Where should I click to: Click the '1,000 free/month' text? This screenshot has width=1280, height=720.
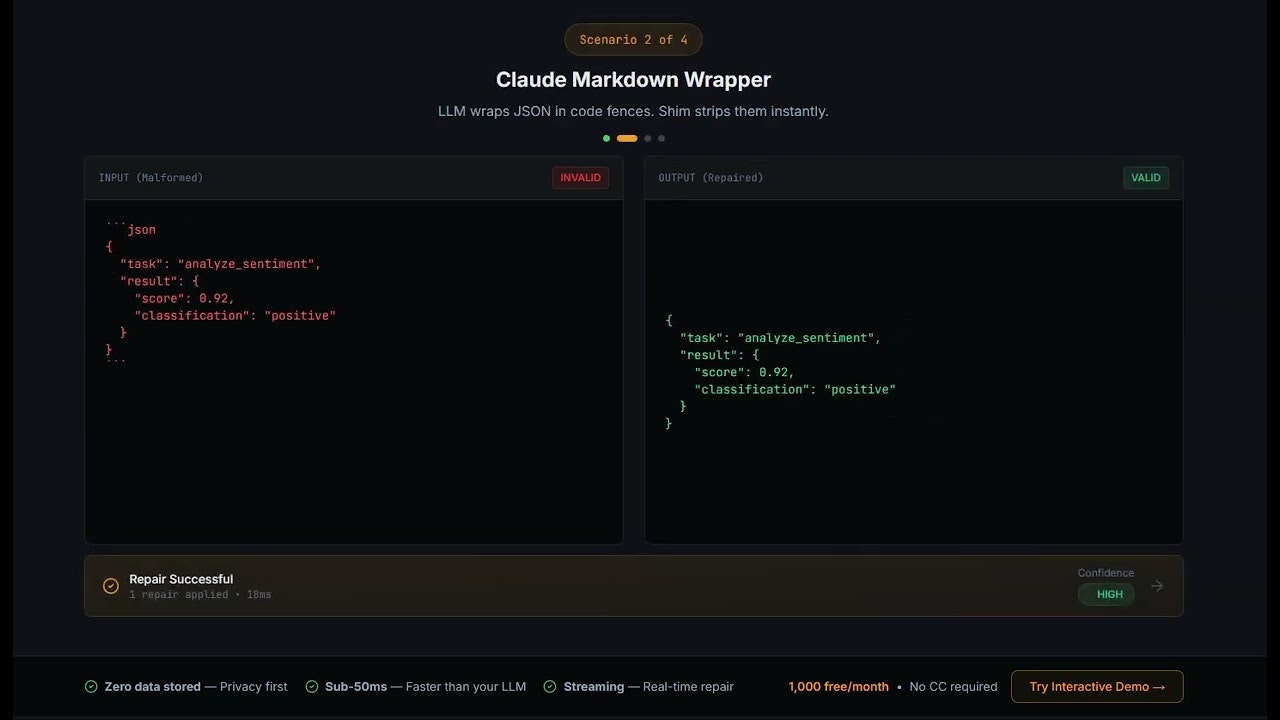(838, 687)
